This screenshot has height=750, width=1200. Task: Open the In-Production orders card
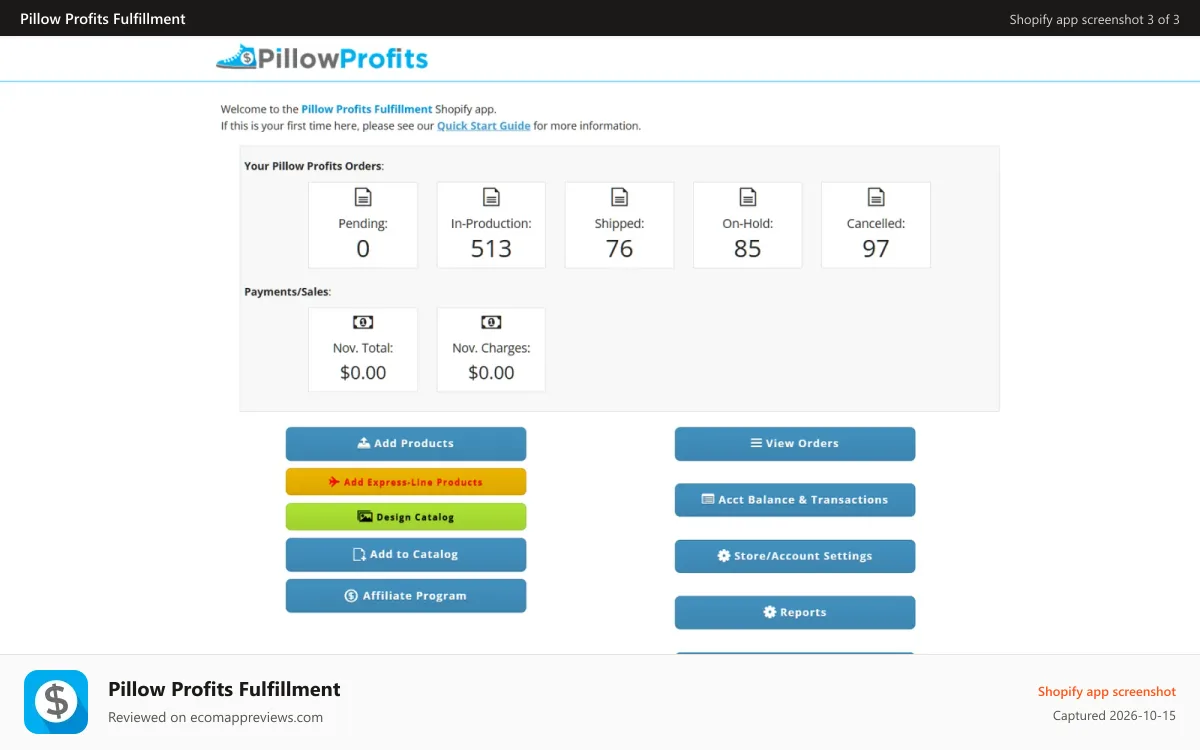491,225
